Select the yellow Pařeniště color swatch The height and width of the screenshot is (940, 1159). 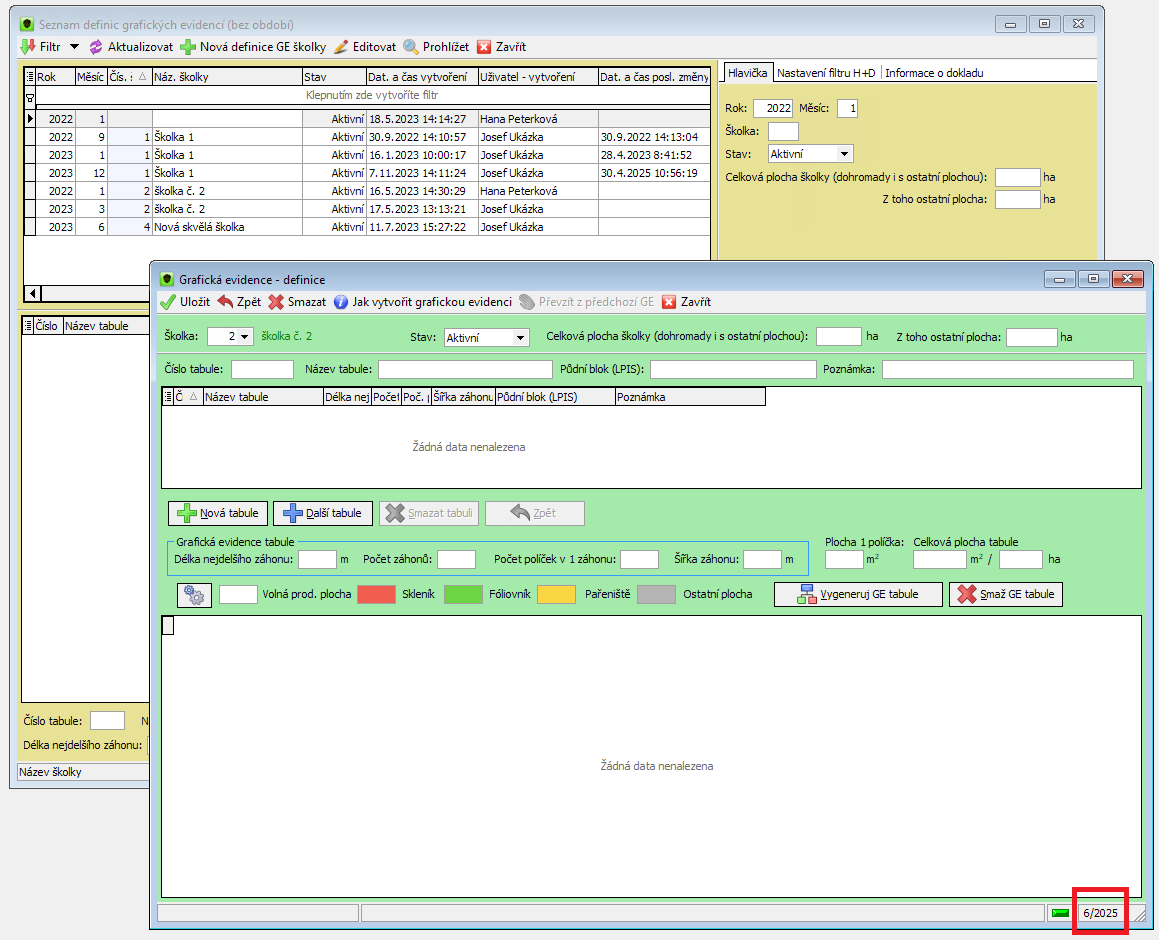(557, 594)
